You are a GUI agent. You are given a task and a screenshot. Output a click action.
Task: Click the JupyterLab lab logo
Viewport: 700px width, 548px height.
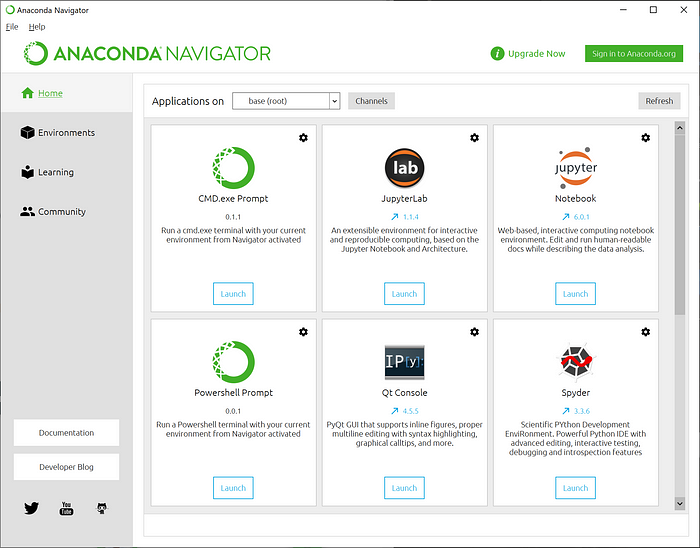point(404,168)
